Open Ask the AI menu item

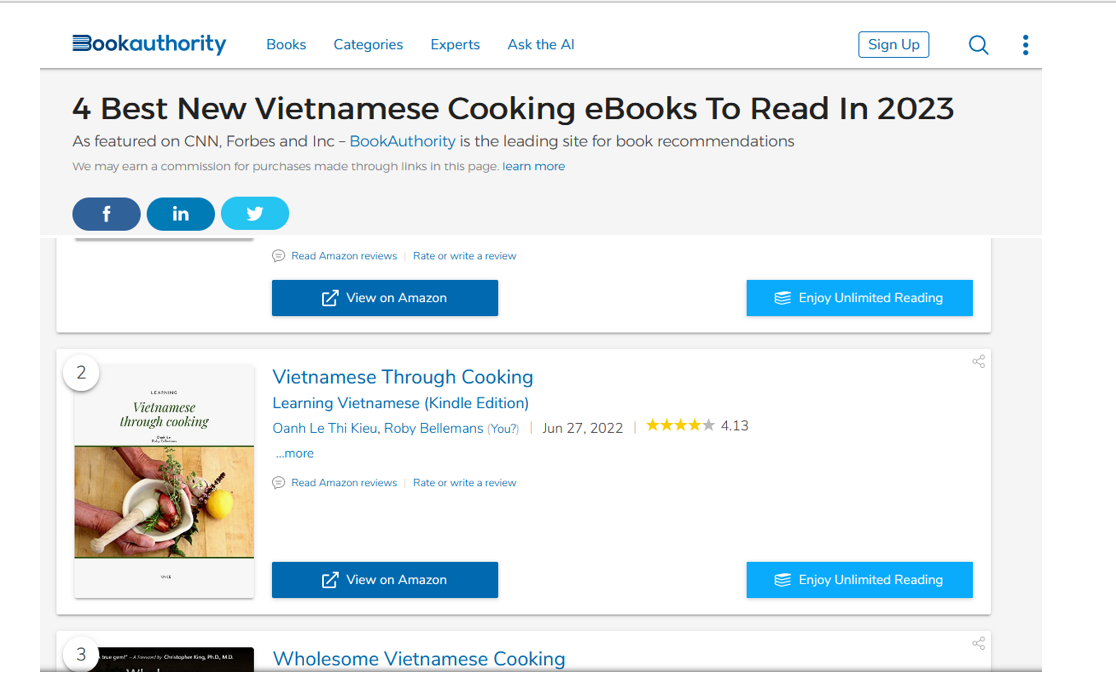coord(541,44)
